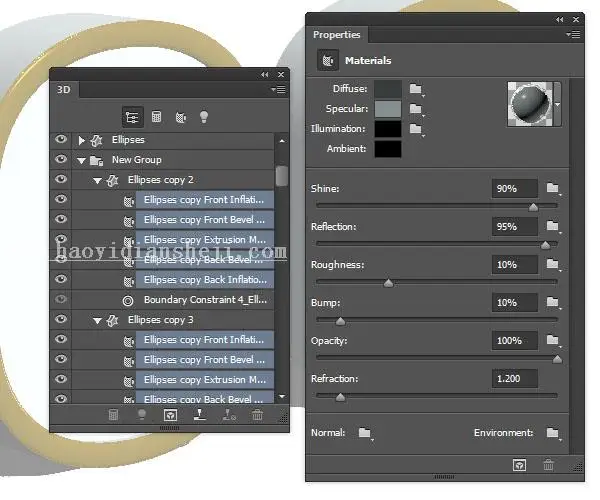Click the material preview sphere thumbnail

[x=530, y=104]
